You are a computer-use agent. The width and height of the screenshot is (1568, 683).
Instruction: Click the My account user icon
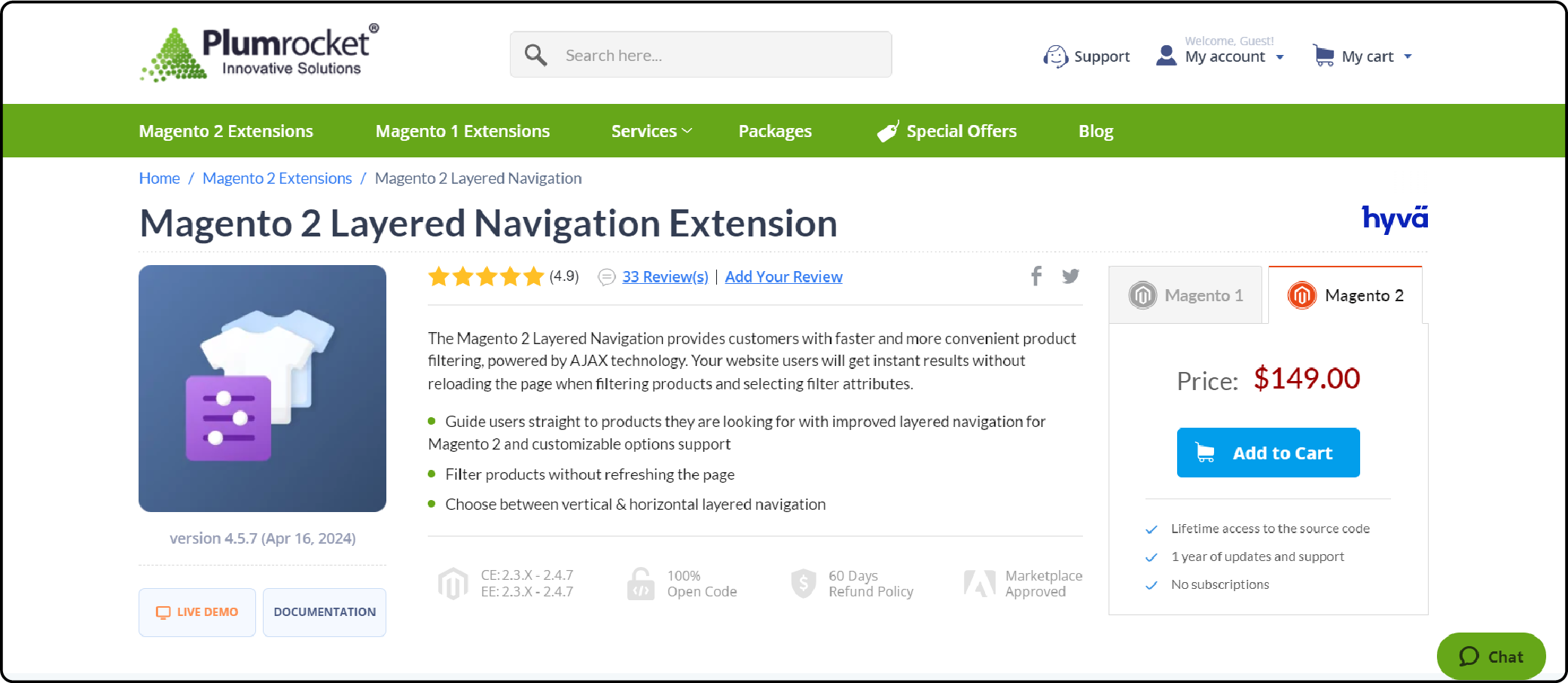pyautogui.click(x=1166, y=56)
